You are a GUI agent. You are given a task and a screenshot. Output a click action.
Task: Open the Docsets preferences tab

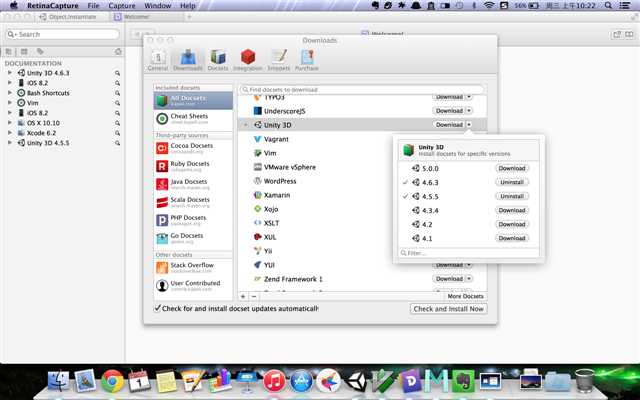pos(218,60)
